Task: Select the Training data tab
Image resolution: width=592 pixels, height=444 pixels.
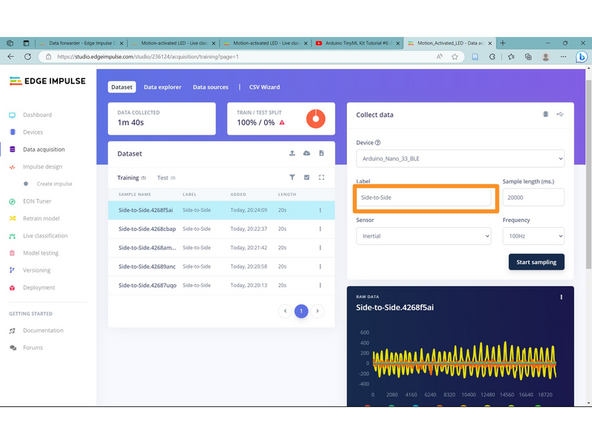Action: (x=131, y=177)
